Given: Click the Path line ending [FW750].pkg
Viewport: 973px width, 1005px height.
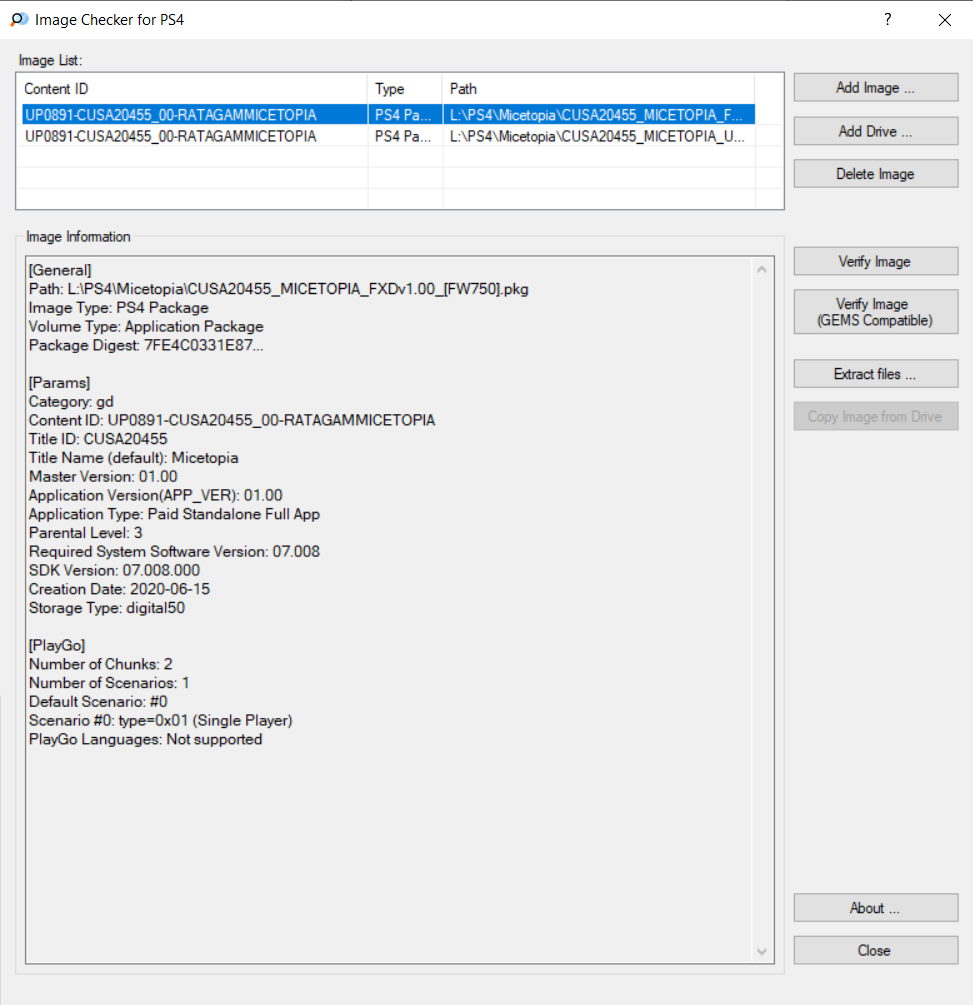Looking at the screenshot, I should pyautogui.click(x=279, y=289).
